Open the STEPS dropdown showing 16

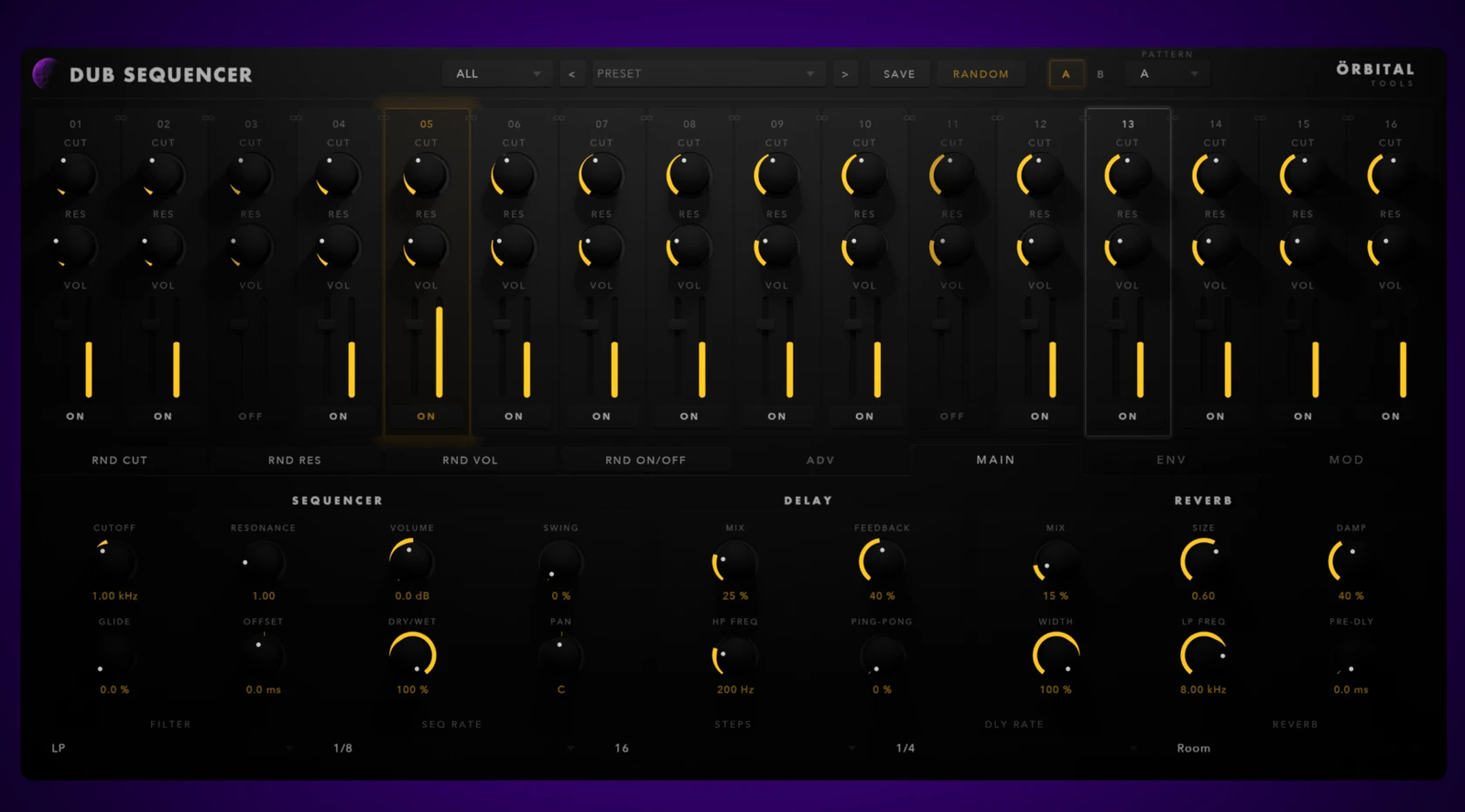tap(733, 748)
